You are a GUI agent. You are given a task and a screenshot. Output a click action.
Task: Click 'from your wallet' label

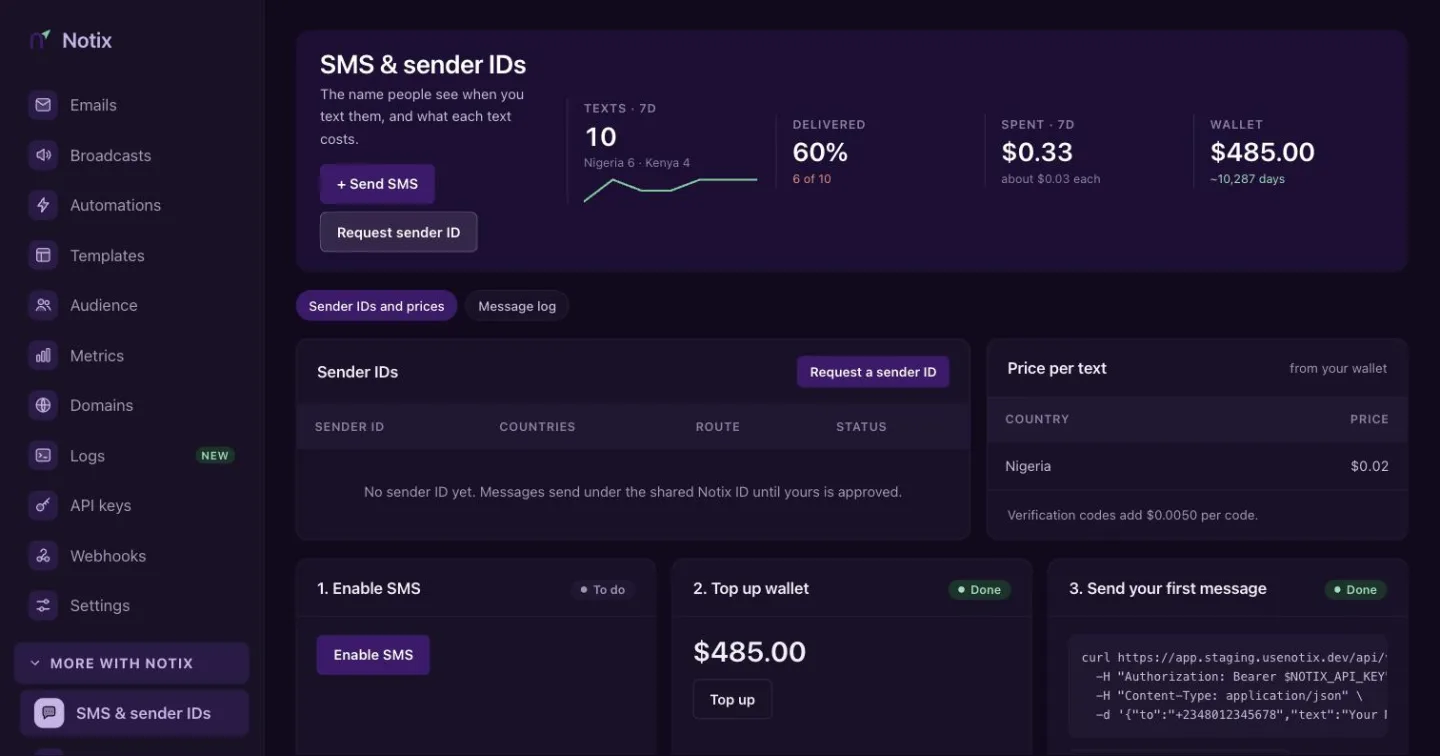coord(1338,368)
